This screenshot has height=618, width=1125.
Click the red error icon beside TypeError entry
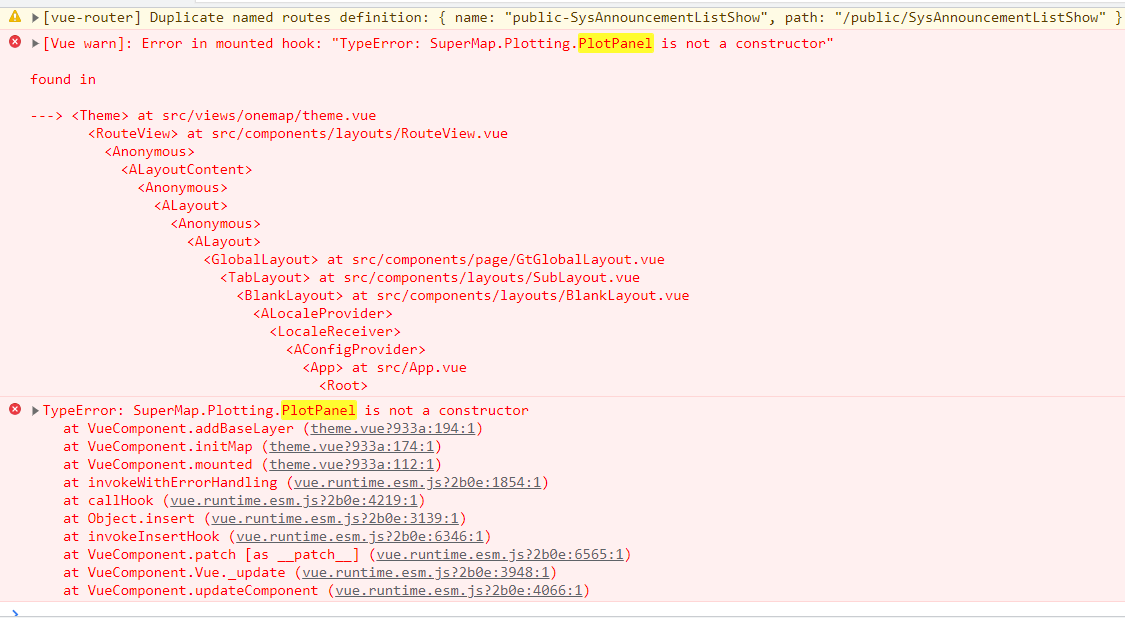pos(15,409)
